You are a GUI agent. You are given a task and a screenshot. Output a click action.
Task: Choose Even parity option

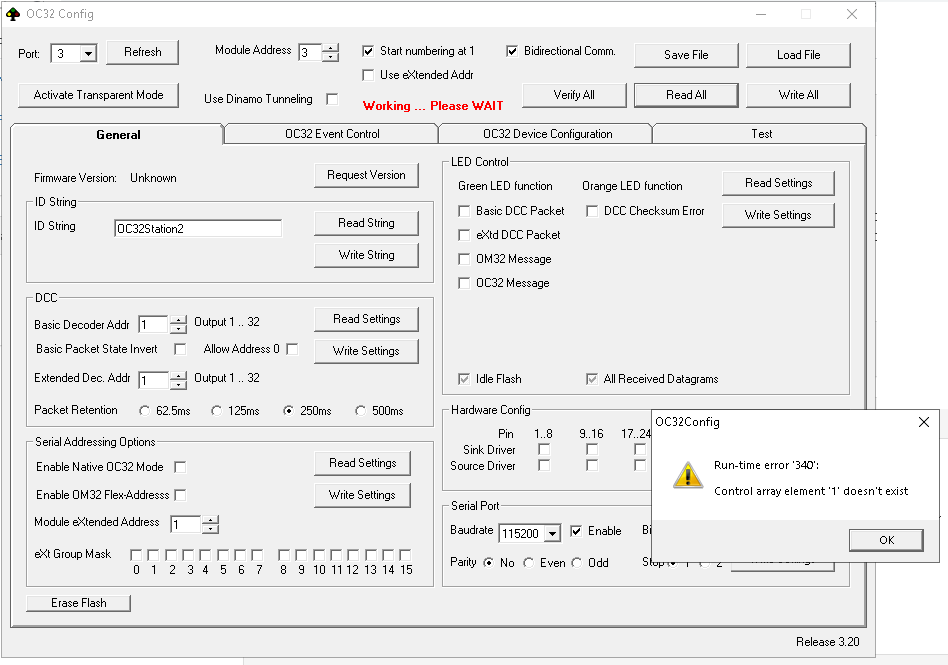pos(529,563)
